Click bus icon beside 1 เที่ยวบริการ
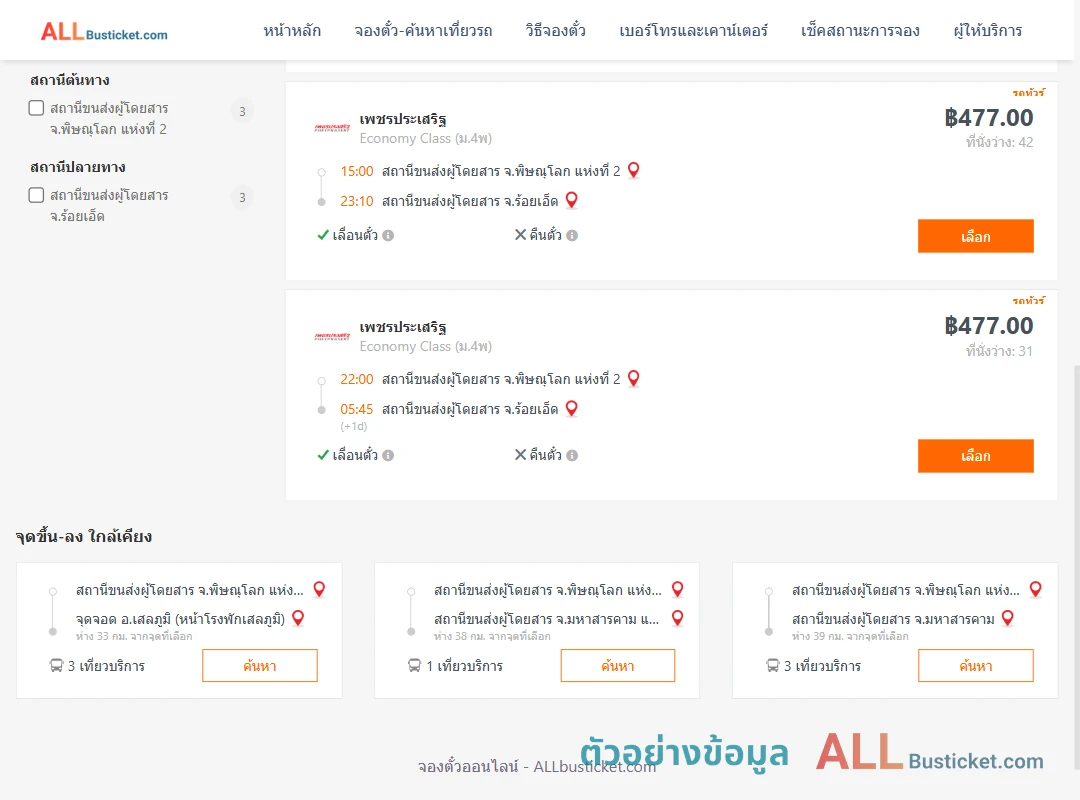 (414, 666)
